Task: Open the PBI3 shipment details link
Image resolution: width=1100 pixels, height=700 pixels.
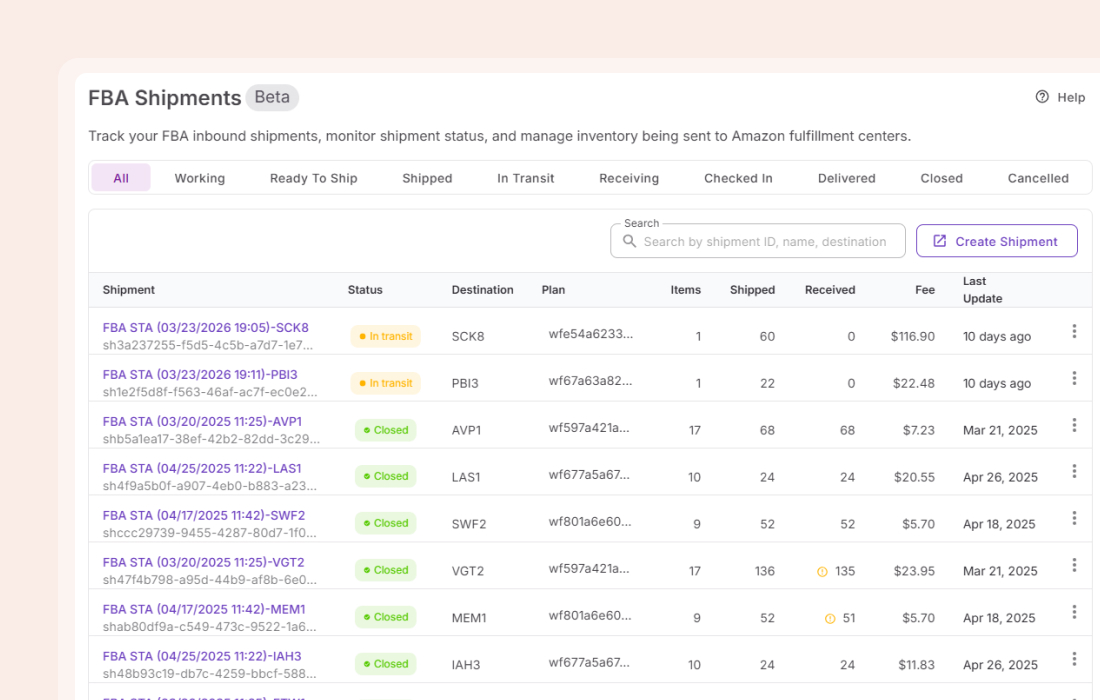Action: (200, 374)
